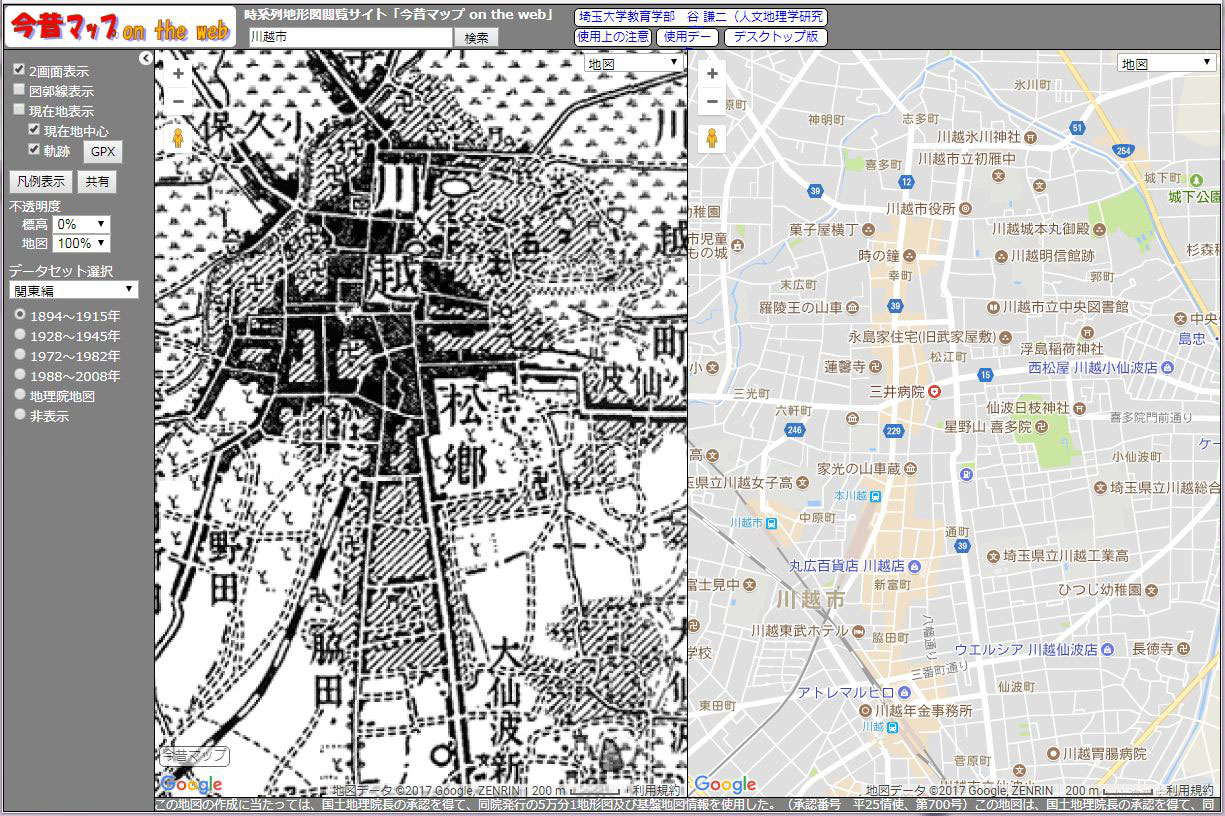Collapse the sidebar with the arrow icon
This screenshot has height=816, width=1225.
(x=146, y=58)
